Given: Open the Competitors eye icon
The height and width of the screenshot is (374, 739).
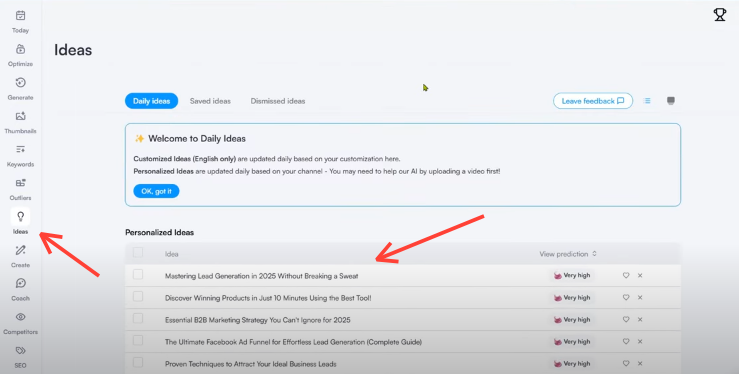Looking at the screenshot, I should click(x=20, y=317).
